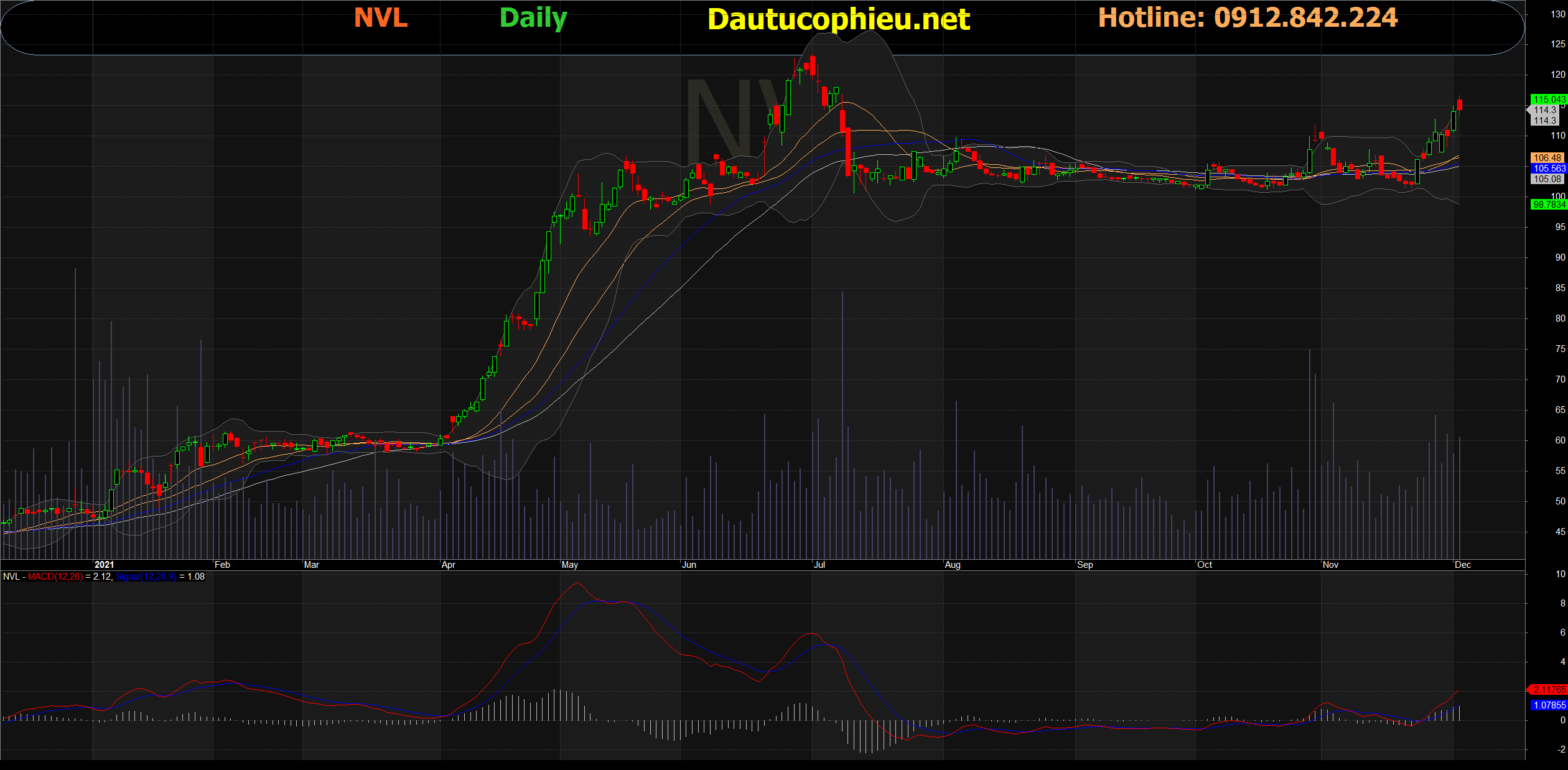Open the Dautucophieu.net website link
This screenshot has height=770, width=1568.
coord(838,19)
